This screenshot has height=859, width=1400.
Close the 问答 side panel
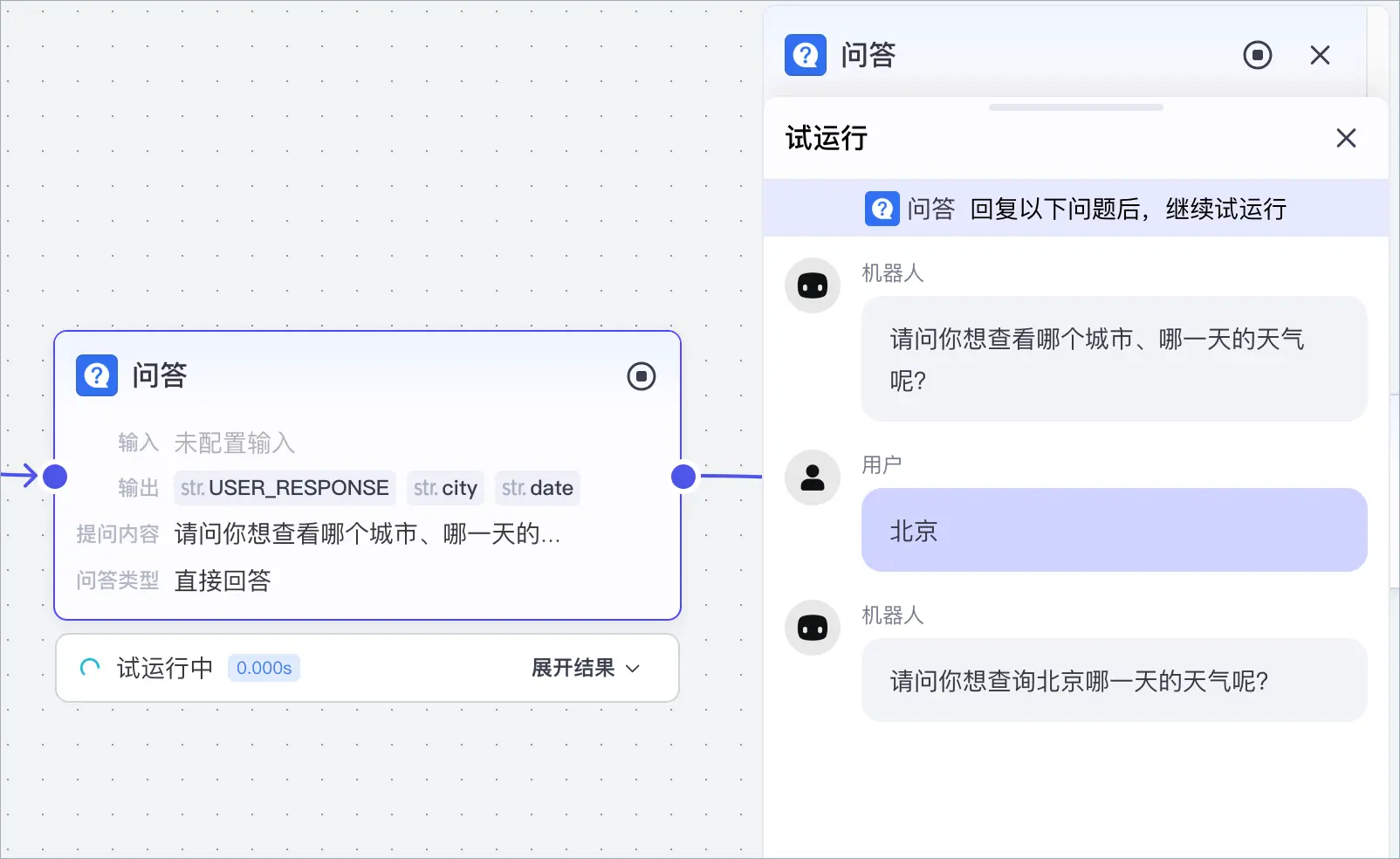coord(1321,55)
